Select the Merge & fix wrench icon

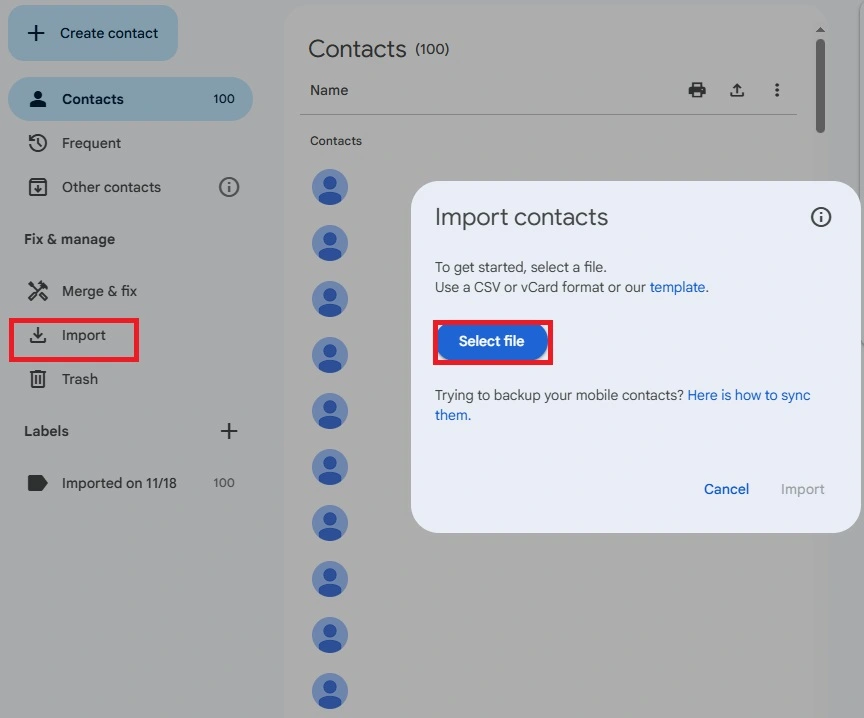[x=37, y=291]
